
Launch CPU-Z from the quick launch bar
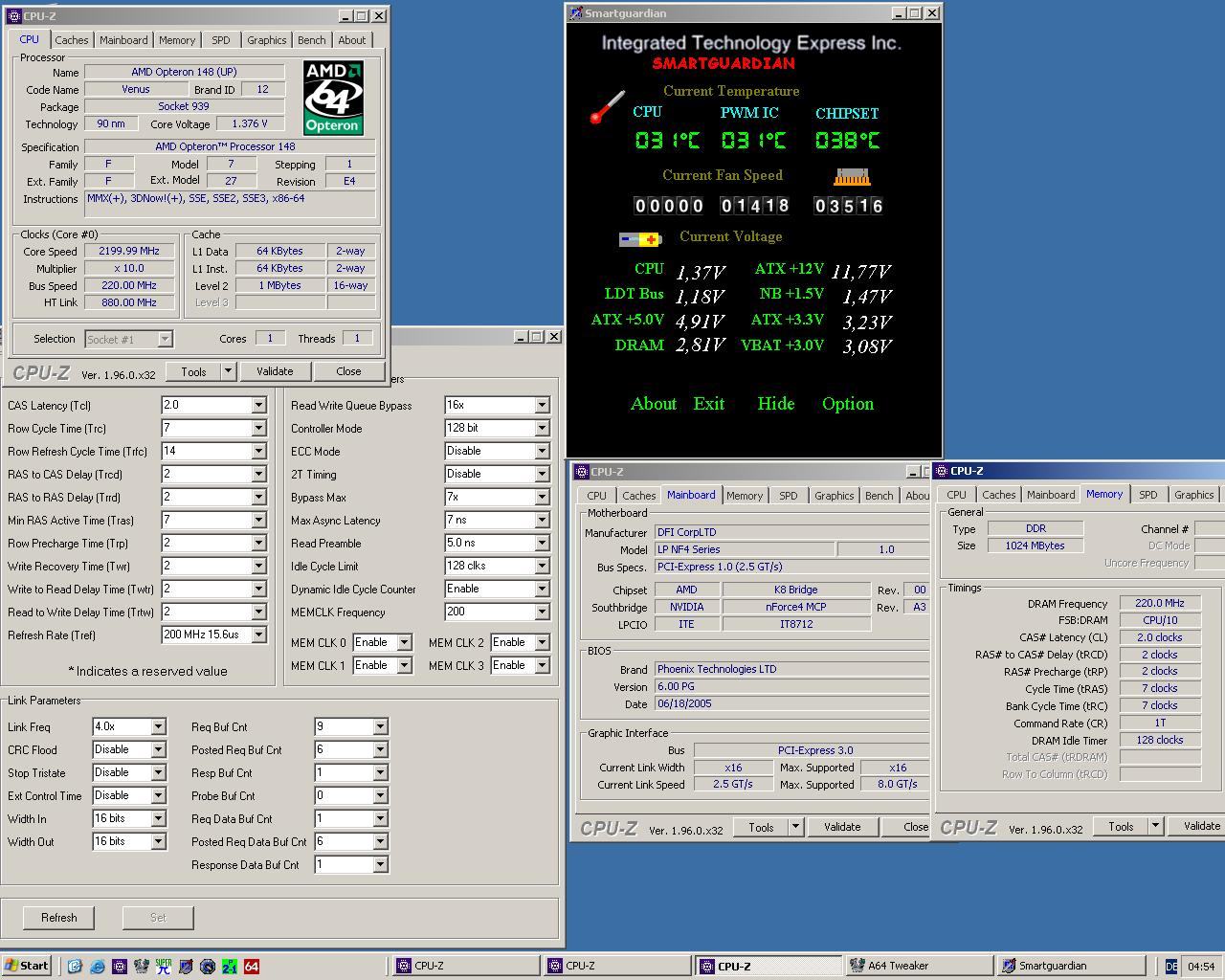(120, 967)
